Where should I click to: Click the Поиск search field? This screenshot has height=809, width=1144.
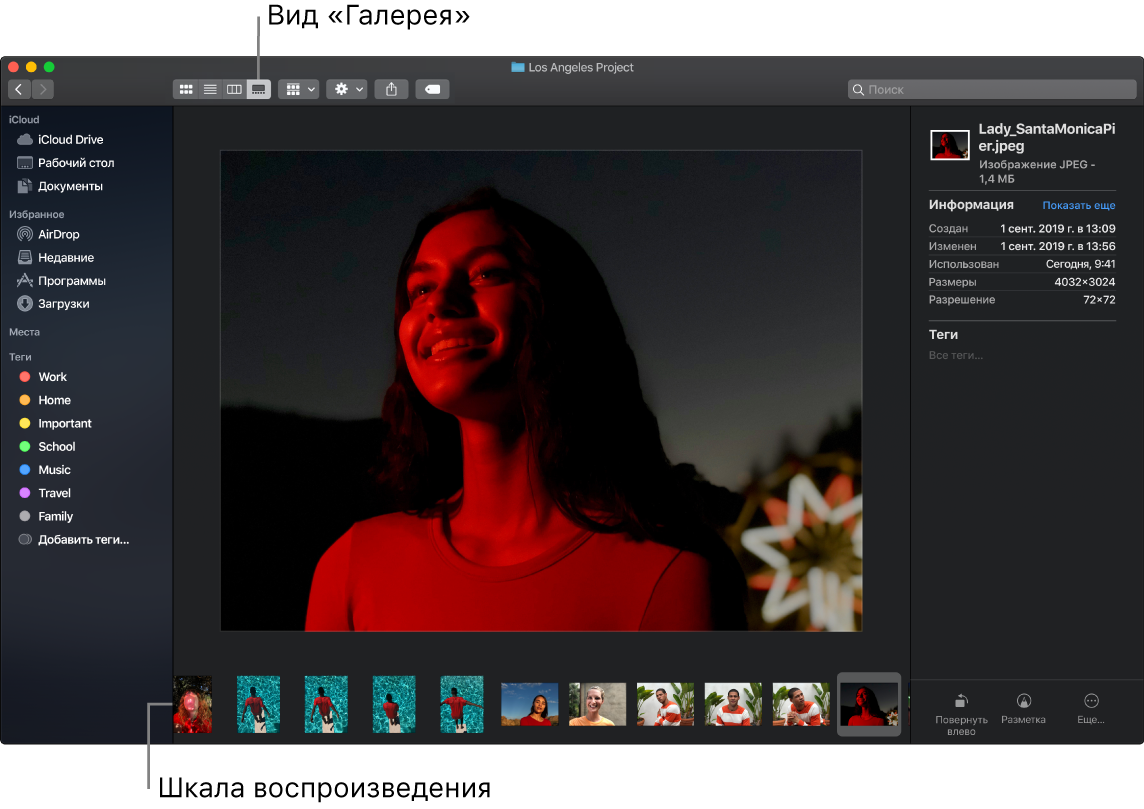990,89
